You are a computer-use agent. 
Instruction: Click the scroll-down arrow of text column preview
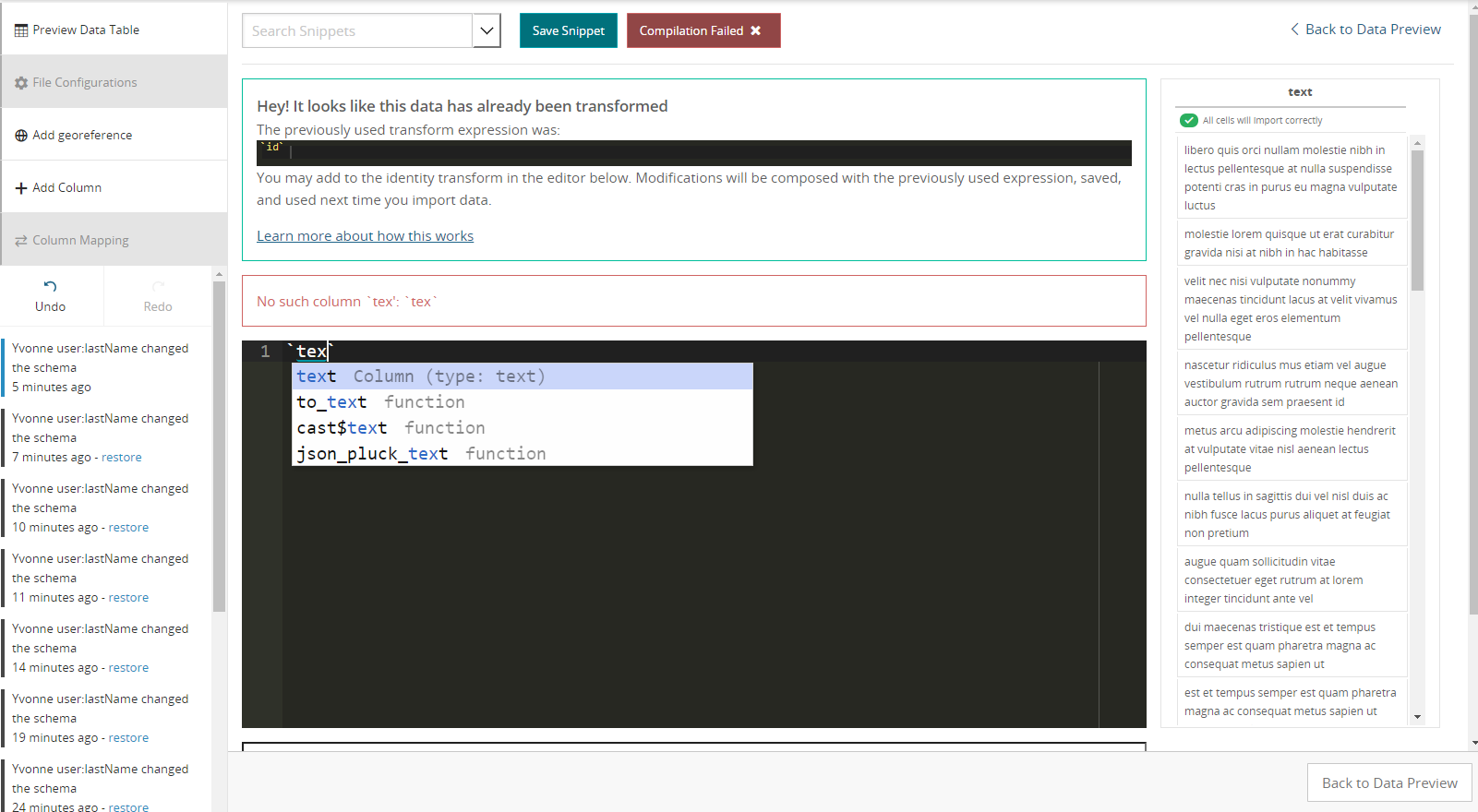1417,717
